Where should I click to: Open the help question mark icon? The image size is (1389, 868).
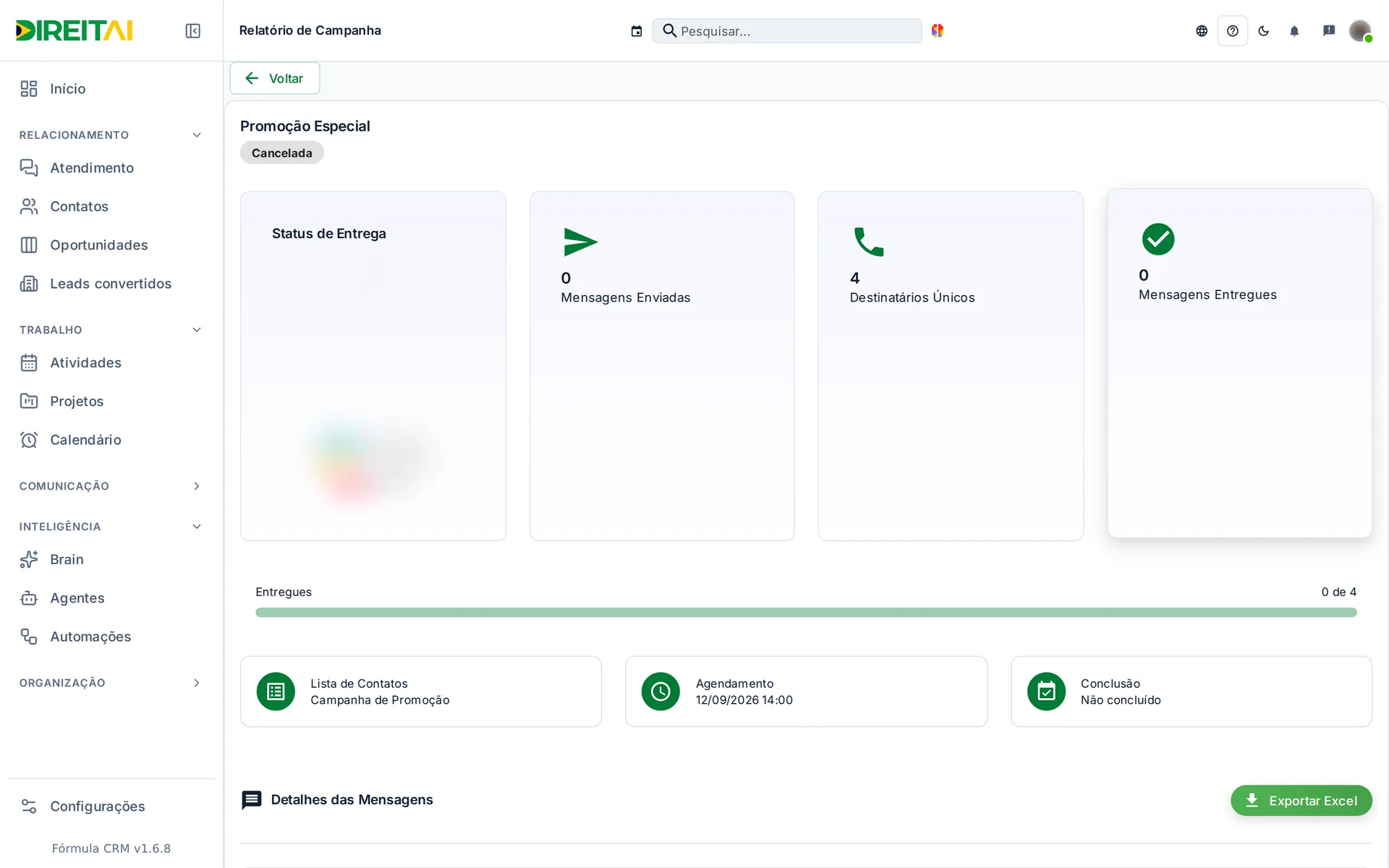pos(1233,30)
